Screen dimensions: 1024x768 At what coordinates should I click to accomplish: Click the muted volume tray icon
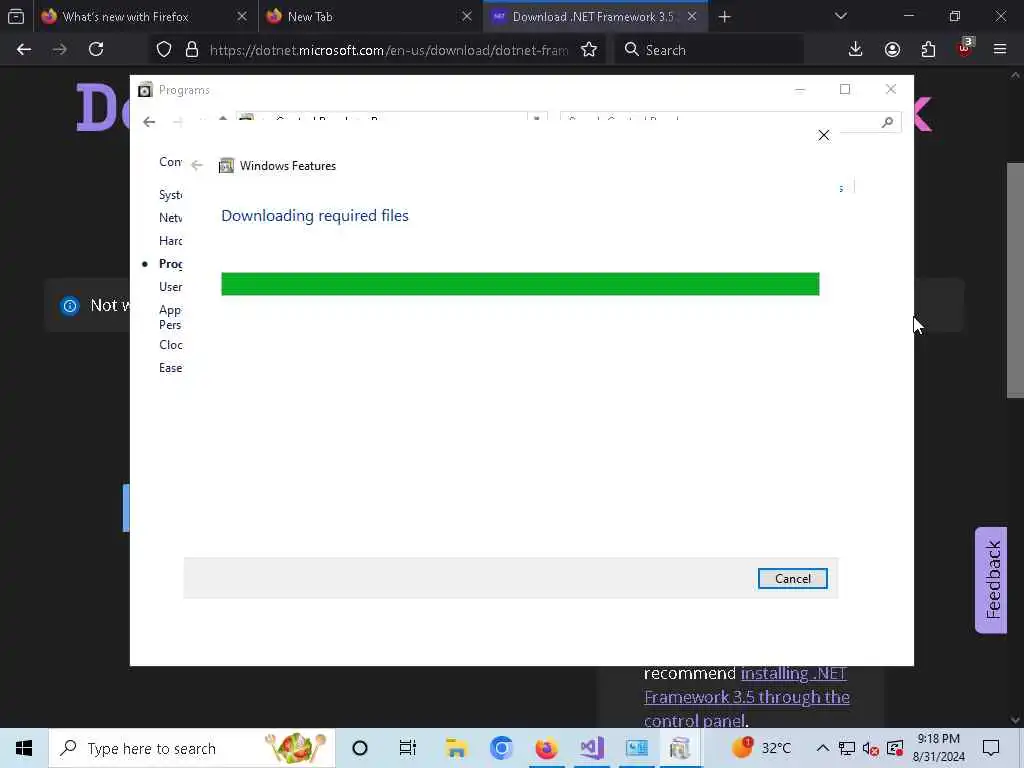coord(871,748)
